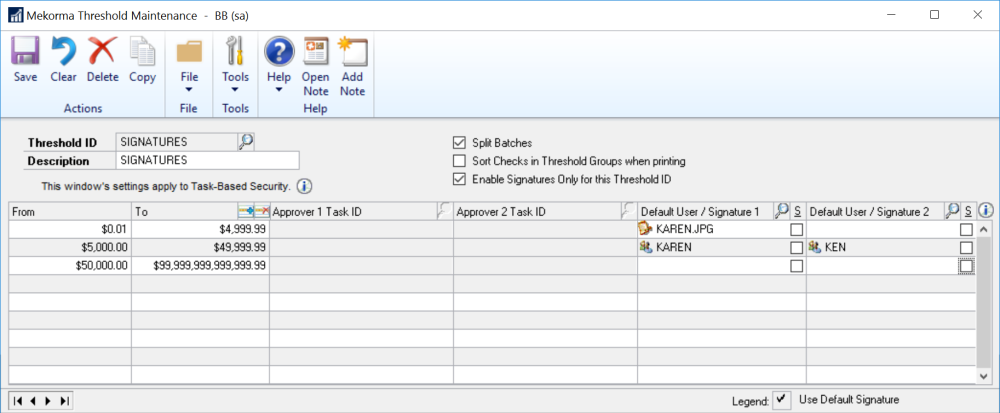The image size is (1000, 413).
Task: Open Approver 2 Task ID lookup
Action: tap(629, 211)
